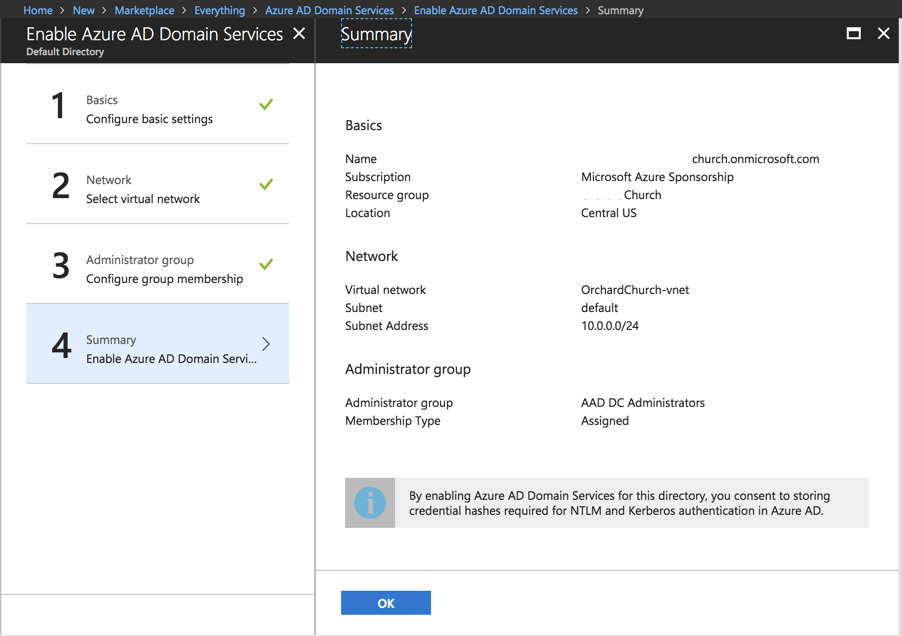Go to the New breadcrumb
The height and width of the screenshot is (636, 902).
[x=83, y=10]
